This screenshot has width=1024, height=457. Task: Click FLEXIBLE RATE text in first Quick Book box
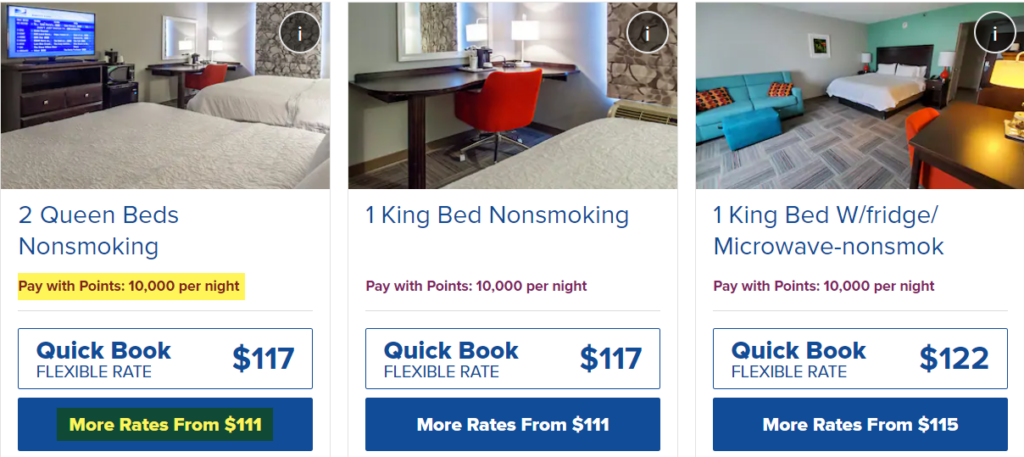coord(94,372)
